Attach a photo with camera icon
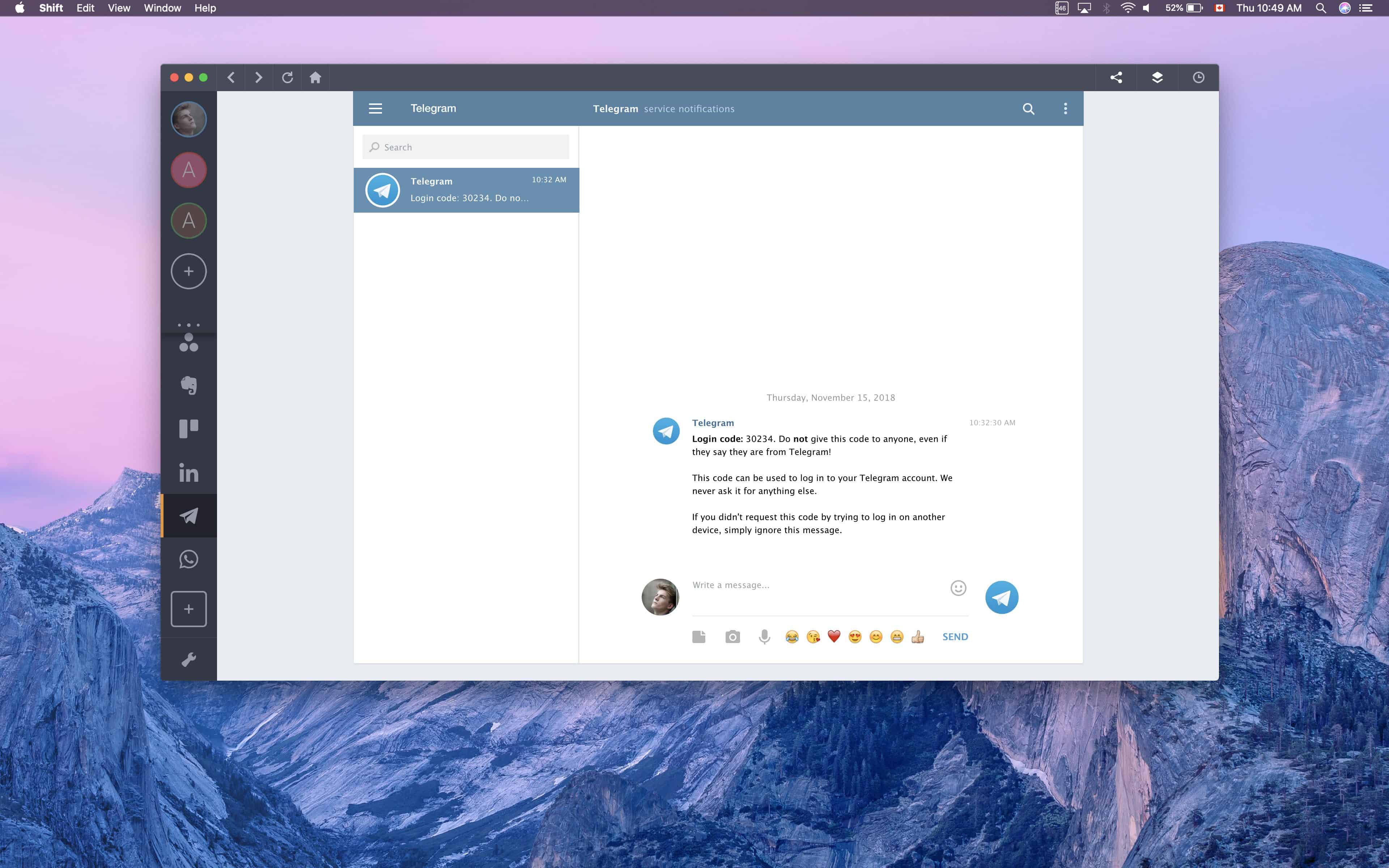Image resolution: width=1389 pixels, height=868 pixels. (x=732, y=637)
